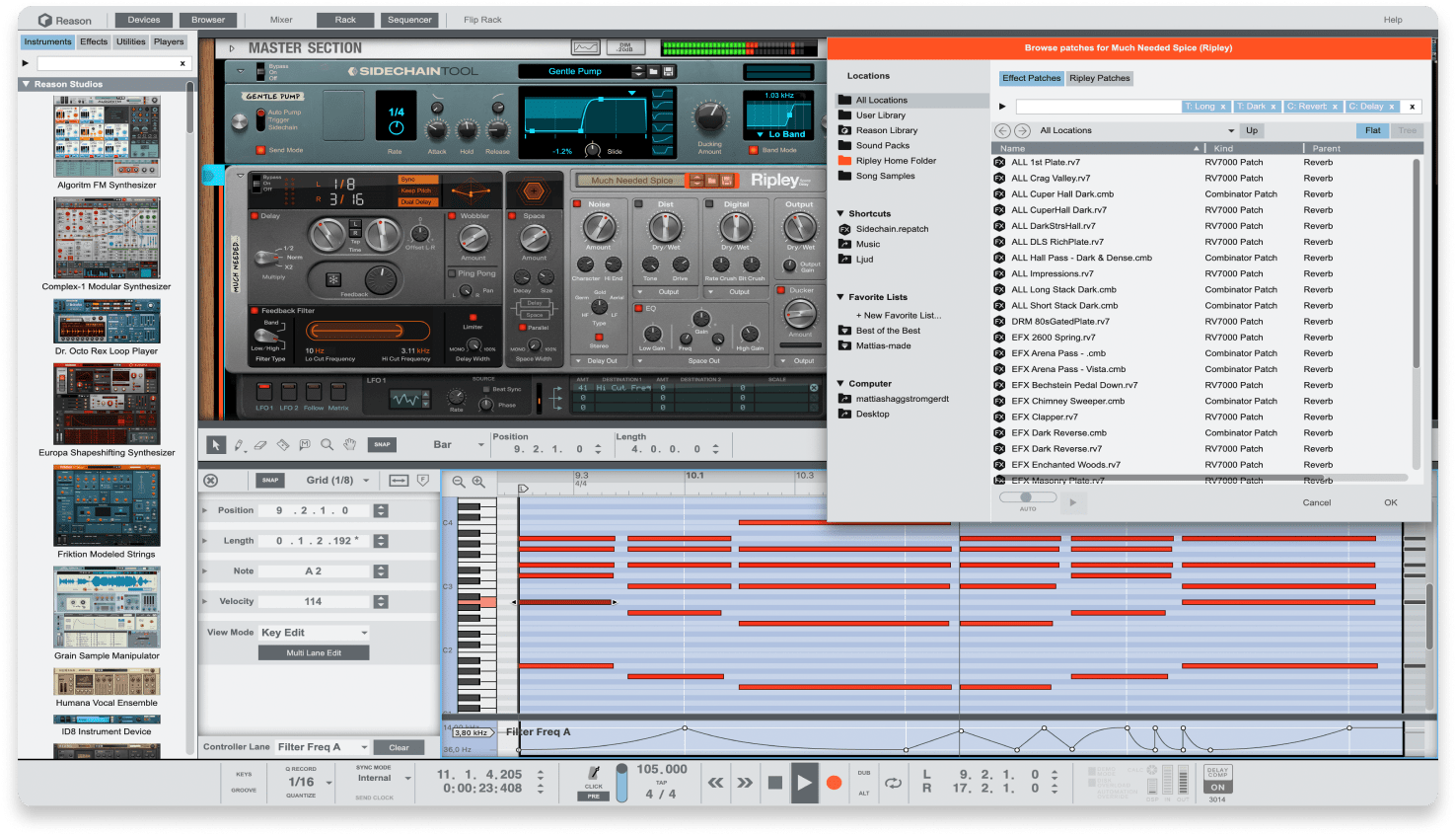
Task: Open the Key Edit view mode dropdown
Action: 314,633
